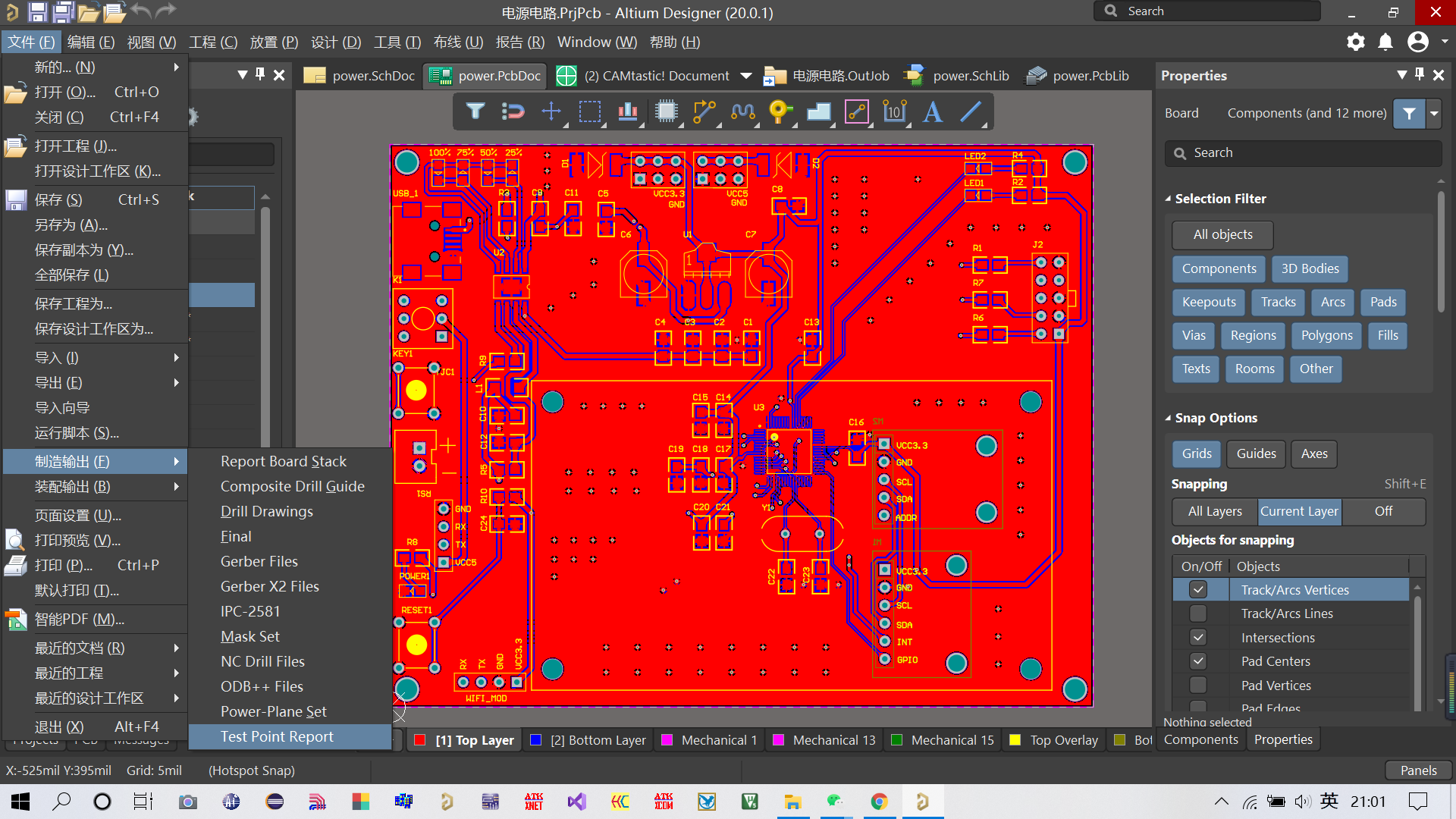Toggle the Pad Centers snapping checkbox
The image size is (1456, 819).
click(x=1198, y=661)
